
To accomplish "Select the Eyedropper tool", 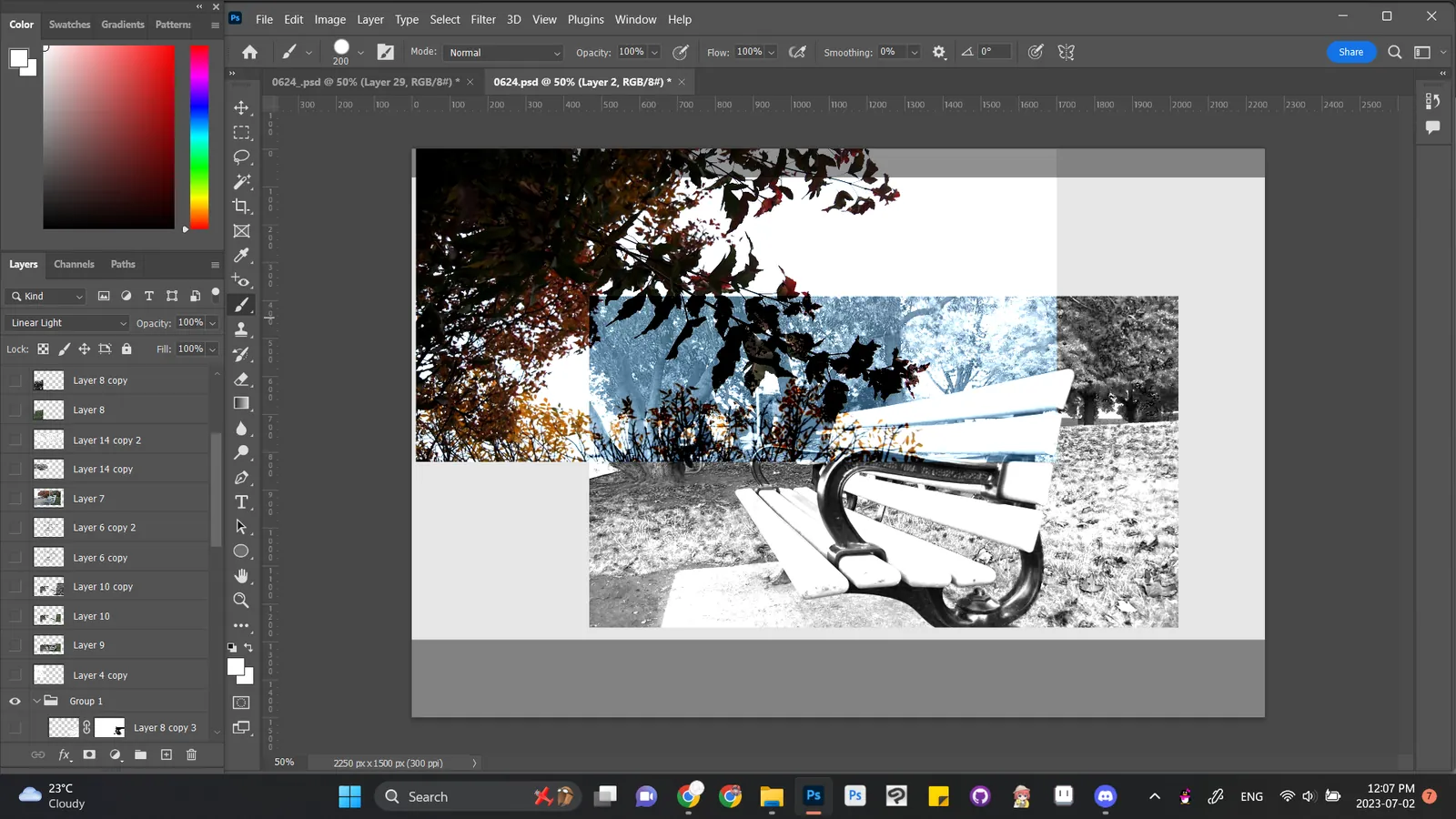I will point(241,256).
